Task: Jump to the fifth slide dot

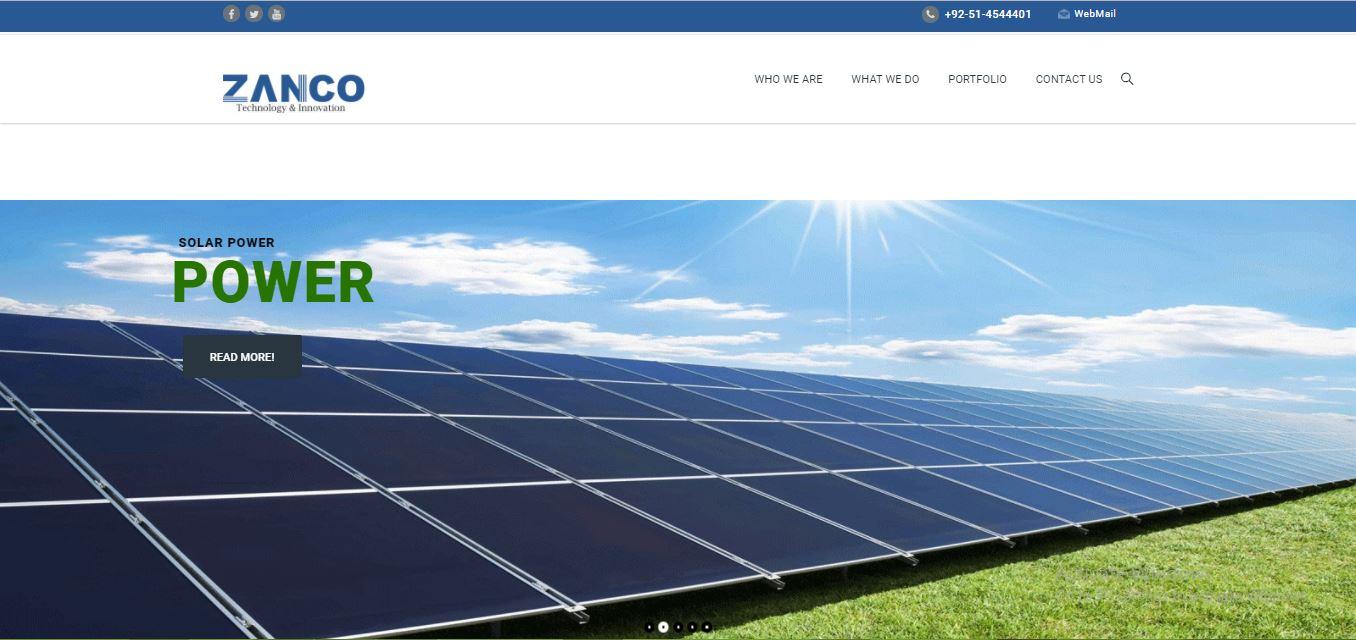Action: pyautogui.click(x=707, y=627)
